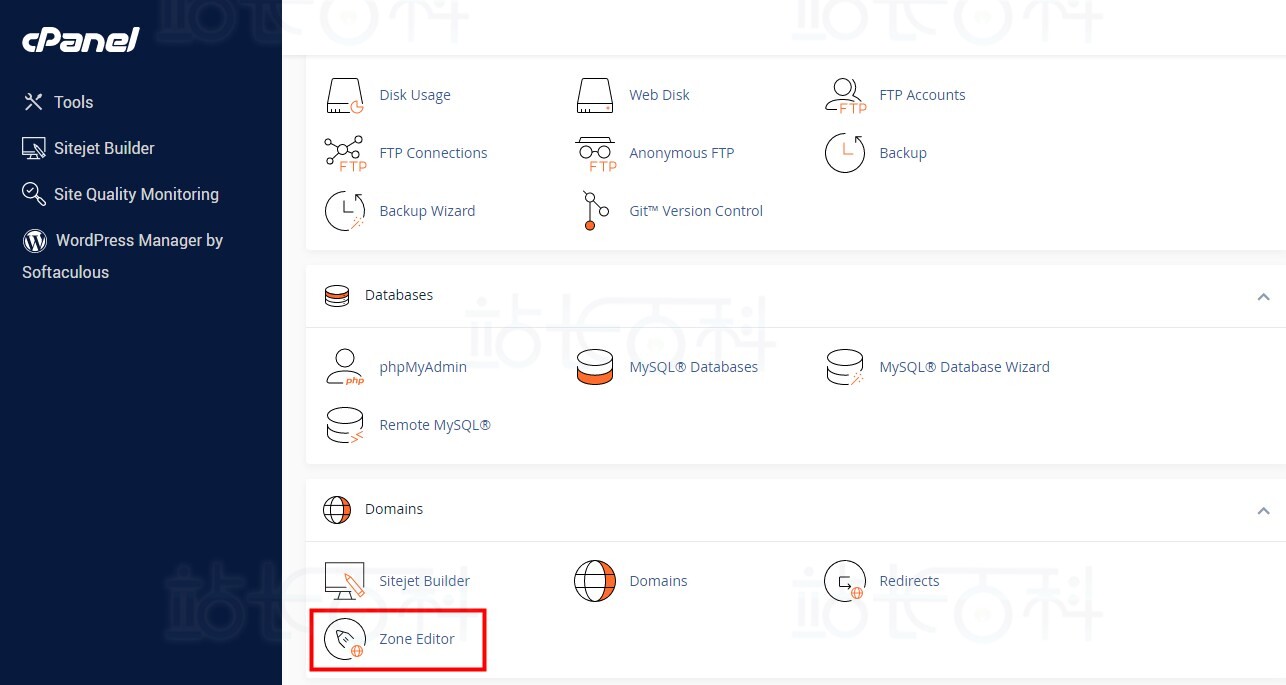Open the MySQL® Database Wizard link
Viewport: 1286px width, 685px height.
964,367
